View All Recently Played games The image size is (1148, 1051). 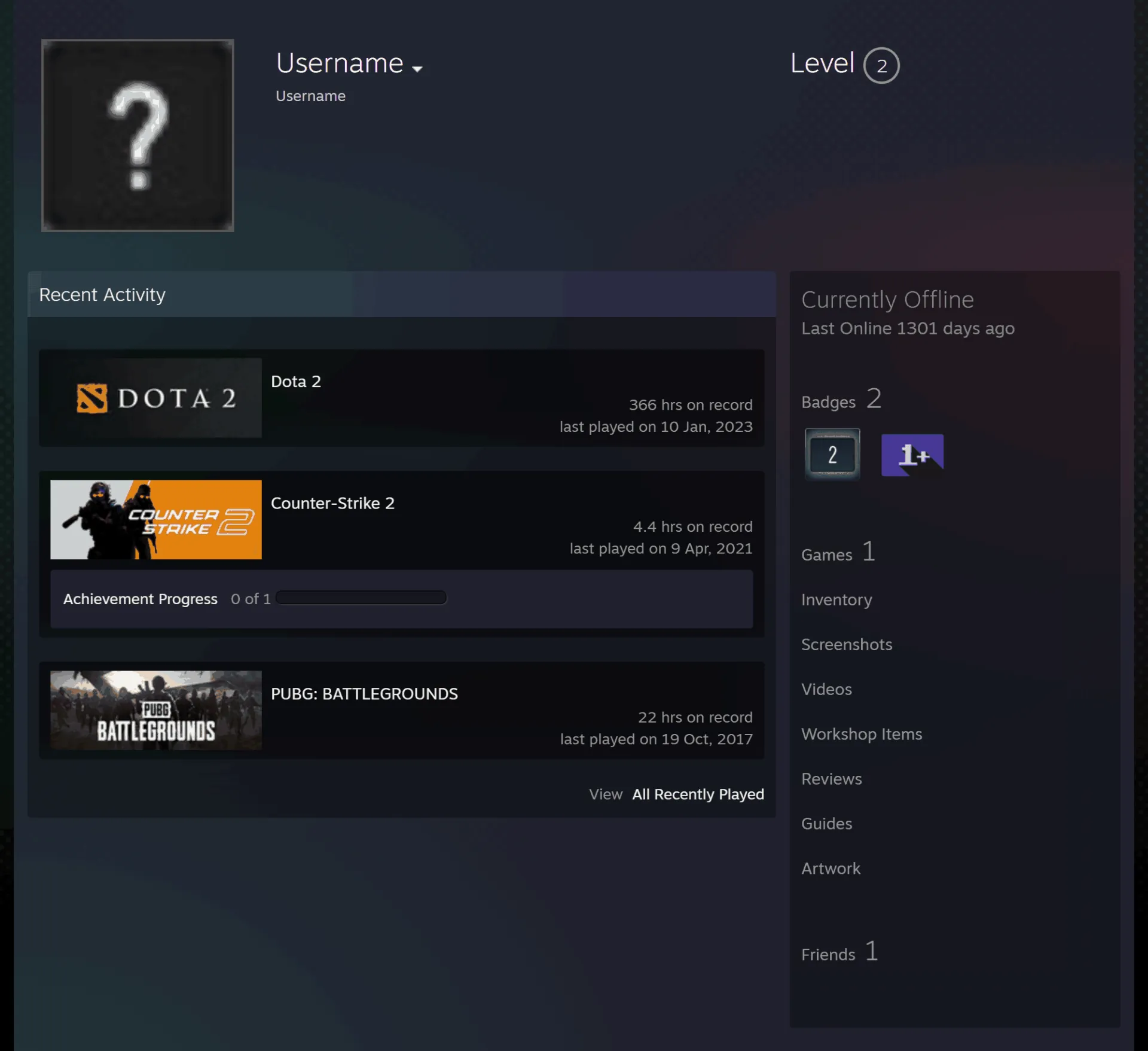click(x=698, y=794)
